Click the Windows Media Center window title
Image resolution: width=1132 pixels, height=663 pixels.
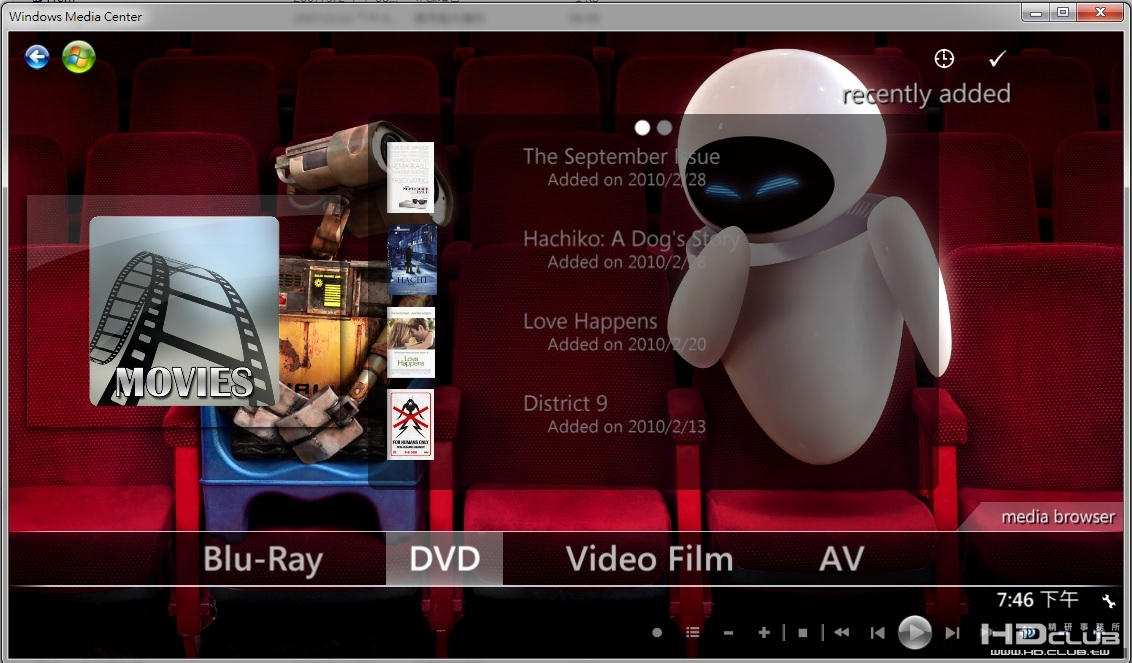pos(75,16)
